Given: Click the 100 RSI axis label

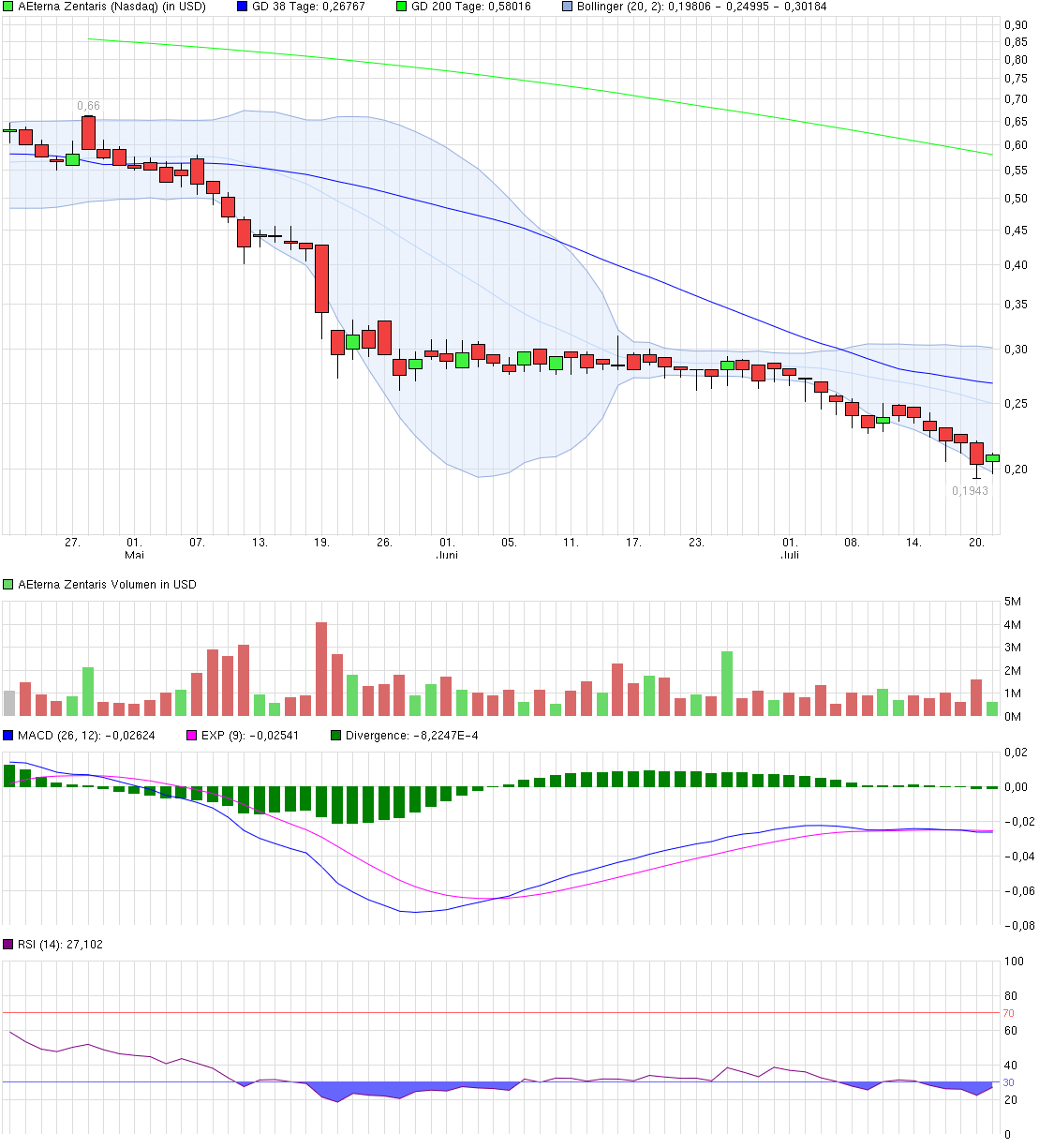Looking at the screenshot, I should [x=1014, y=962].
